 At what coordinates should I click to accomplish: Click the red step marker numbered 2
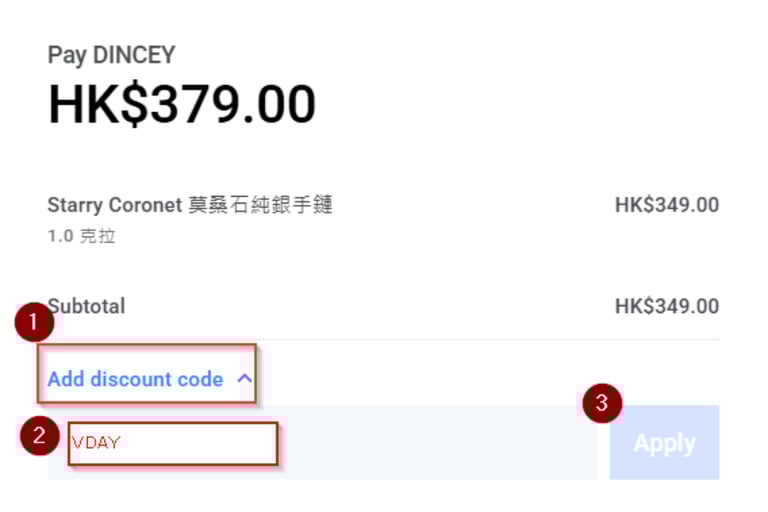click(40, 436)
